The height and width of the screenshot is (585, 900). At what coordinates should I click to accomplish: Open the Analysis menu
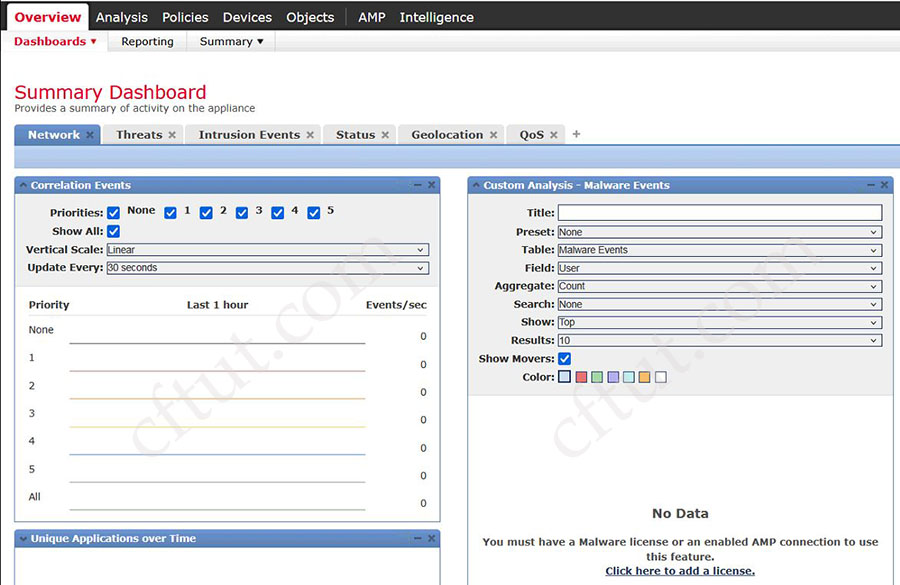coord(122,16)
